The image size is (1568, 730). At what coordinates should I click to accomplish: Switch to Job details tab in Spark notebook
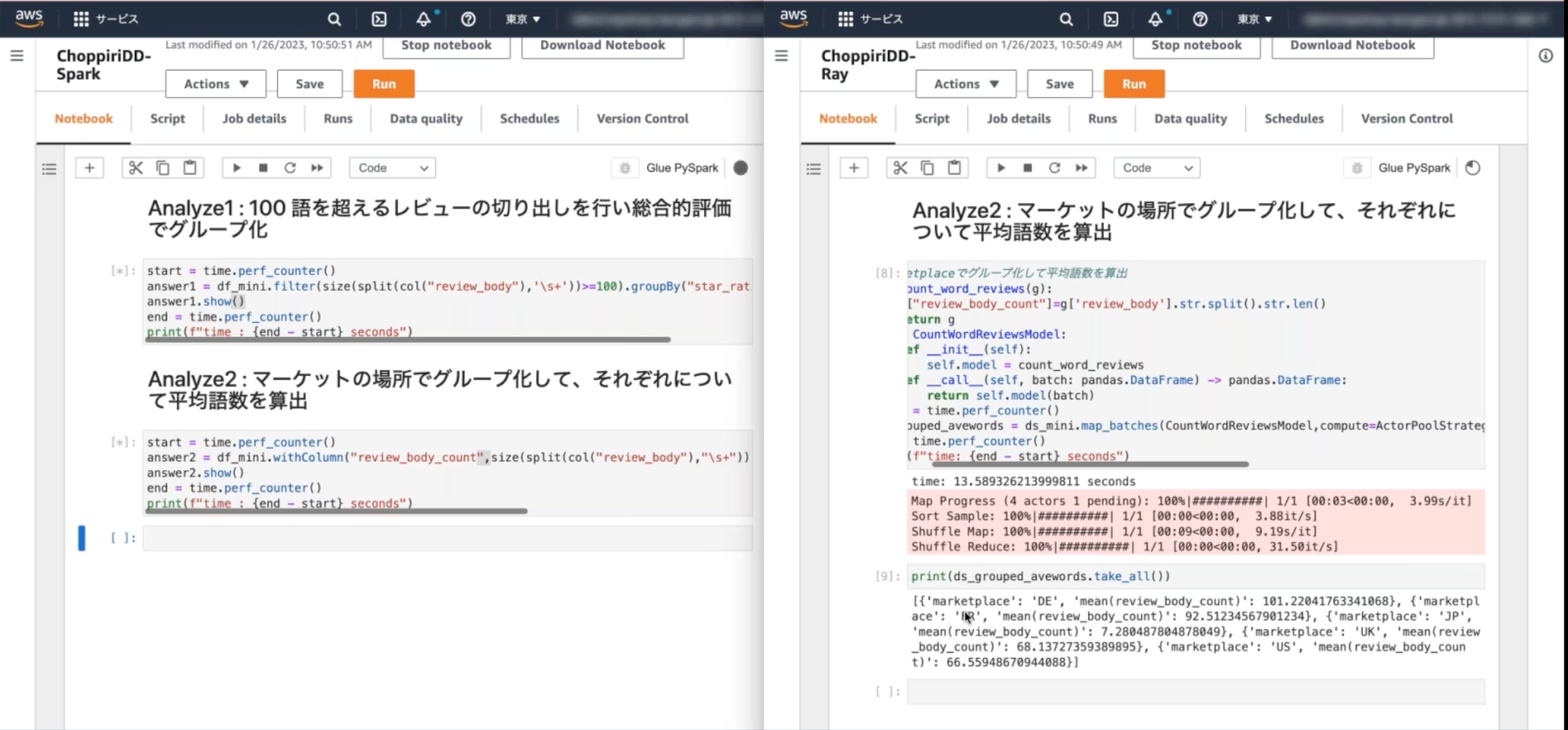[254, 118]
